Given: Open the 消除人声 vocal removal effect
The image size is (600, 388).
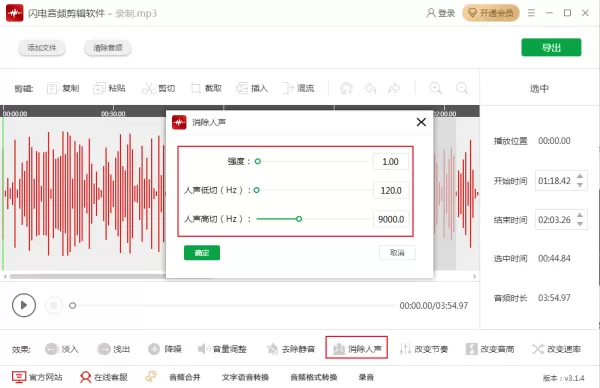Looking at the screenshot, I should [x=357, y=347].
